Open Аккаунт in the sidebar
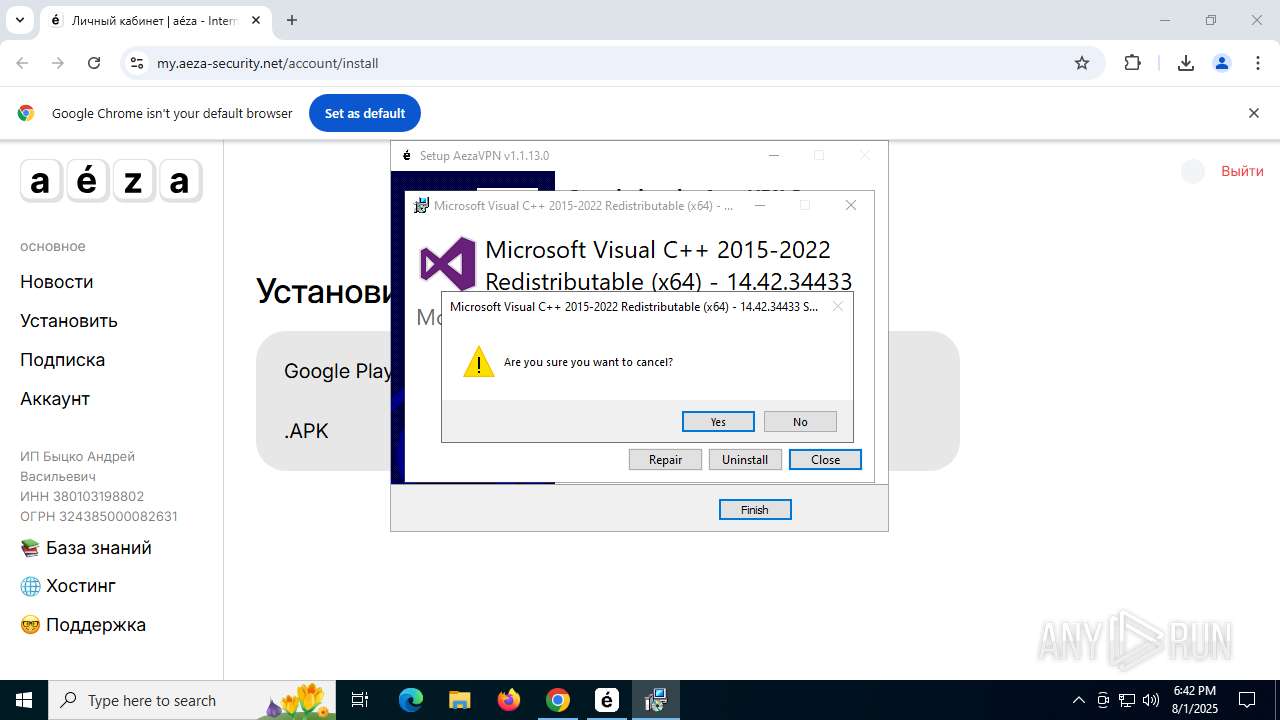Screen dimensions: 1280x720 pos(55,399)
